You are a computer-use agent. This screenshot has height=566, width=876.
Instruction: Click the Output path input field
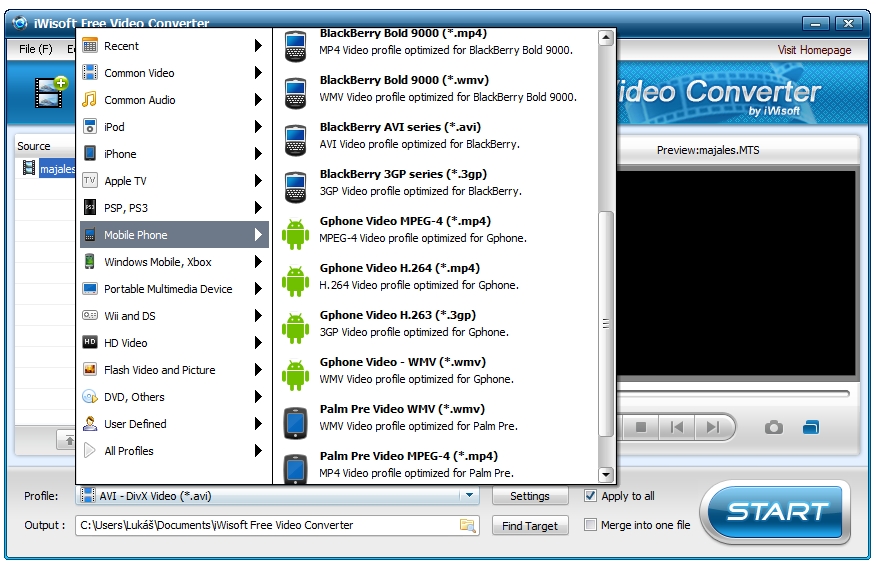tap(268, 525)
